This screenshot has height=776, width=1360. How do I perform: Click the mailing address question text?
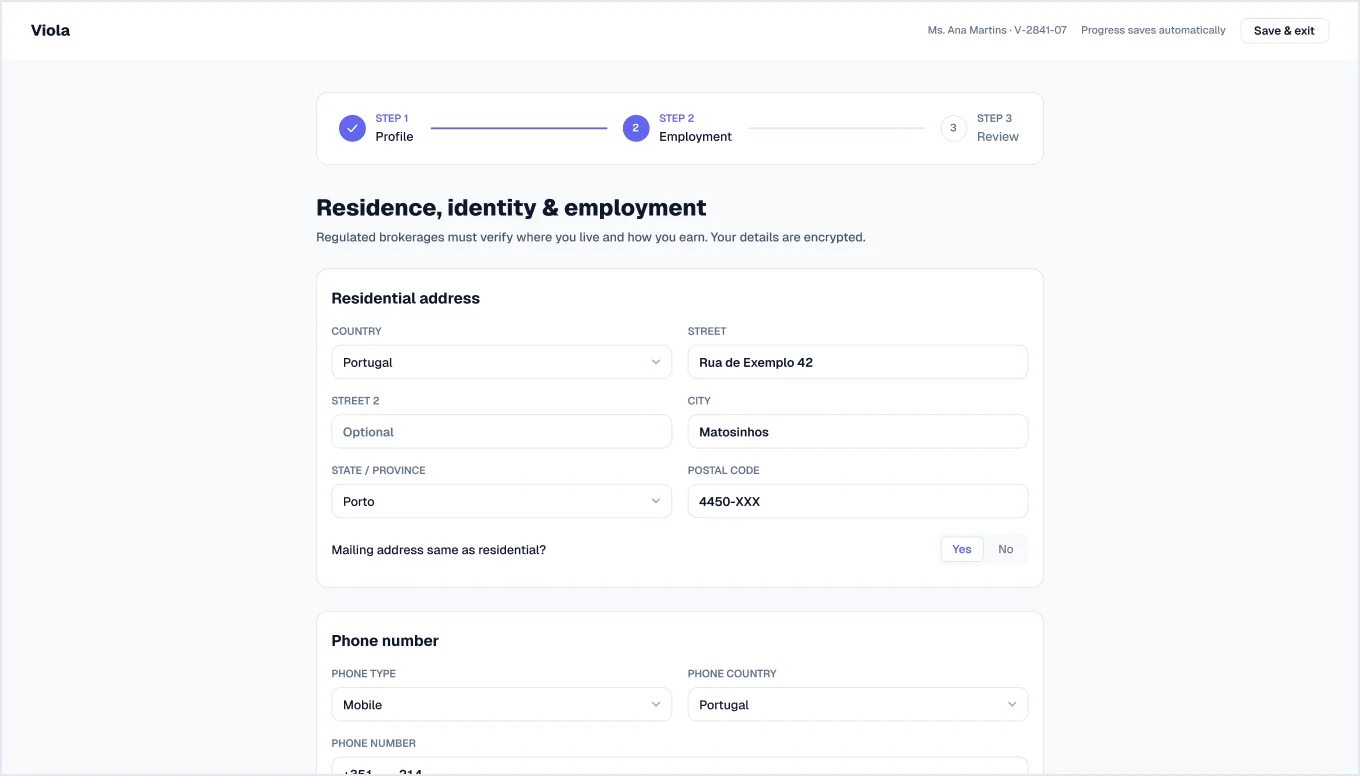pyautogui.click(x=438, y=550)
